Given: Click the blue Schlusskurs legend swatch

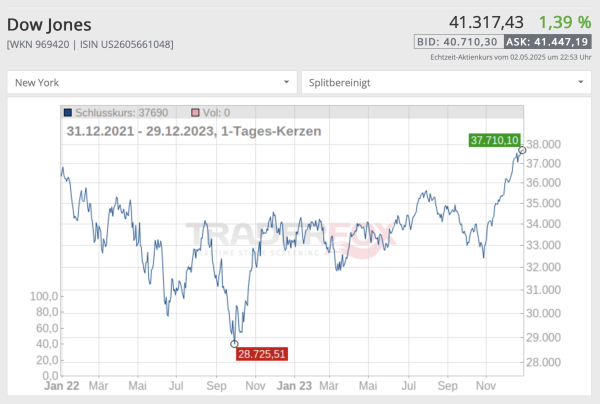Looking at the screenshot, I should coord(68,112).
